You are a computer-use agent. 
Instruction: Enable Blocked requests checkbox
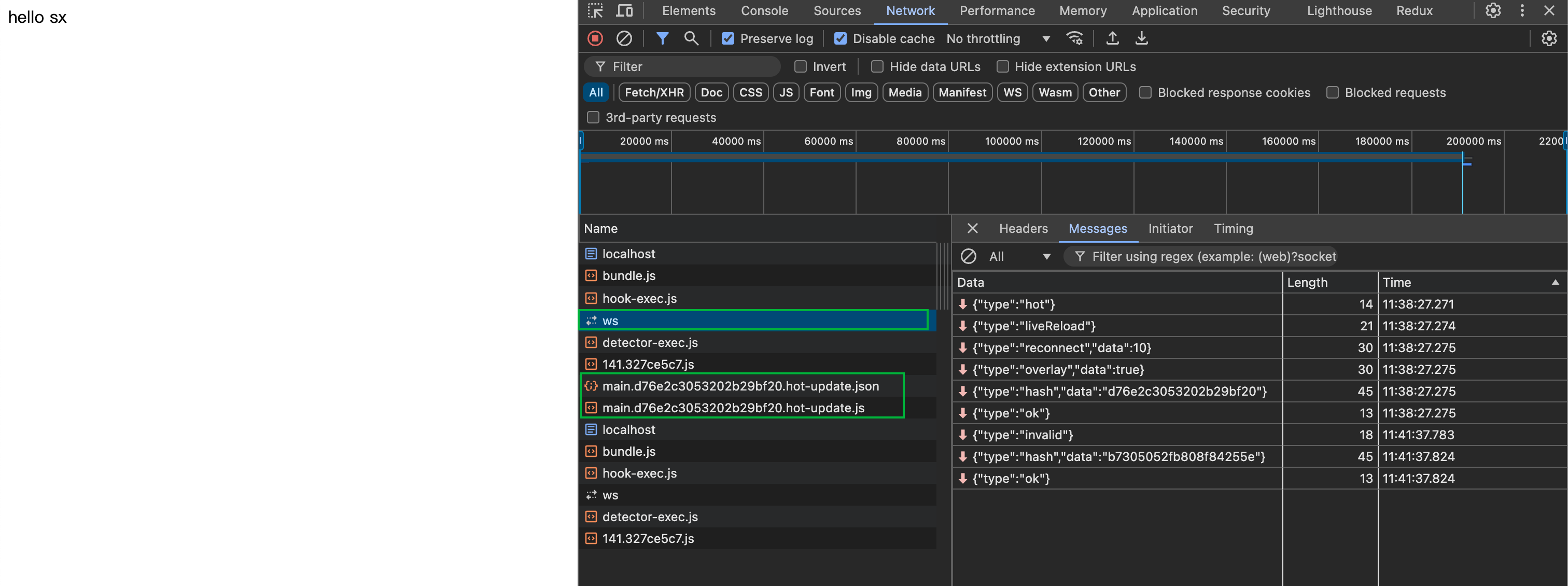pos(1333,92)
